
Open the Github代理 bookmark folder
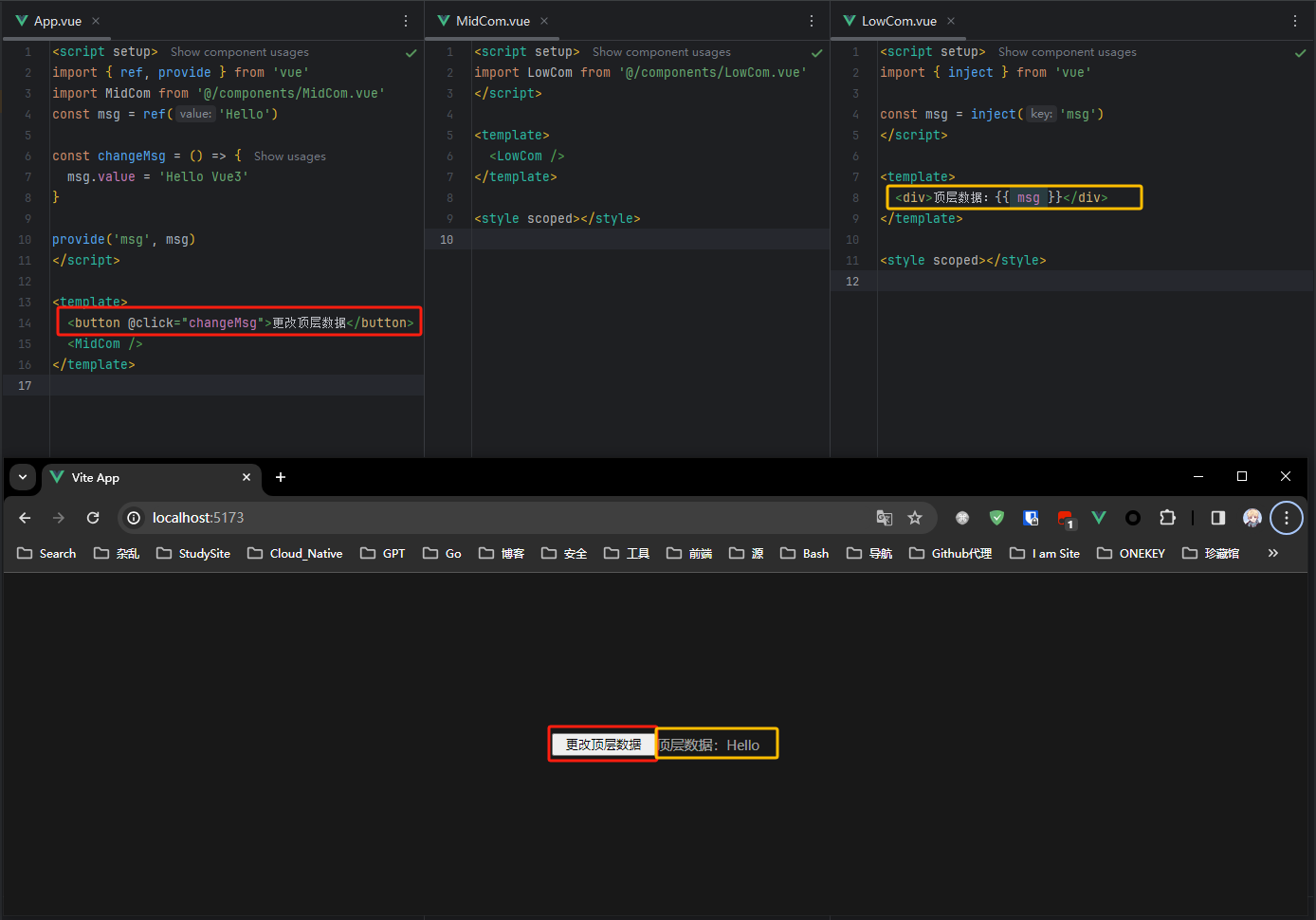point(950,553)
